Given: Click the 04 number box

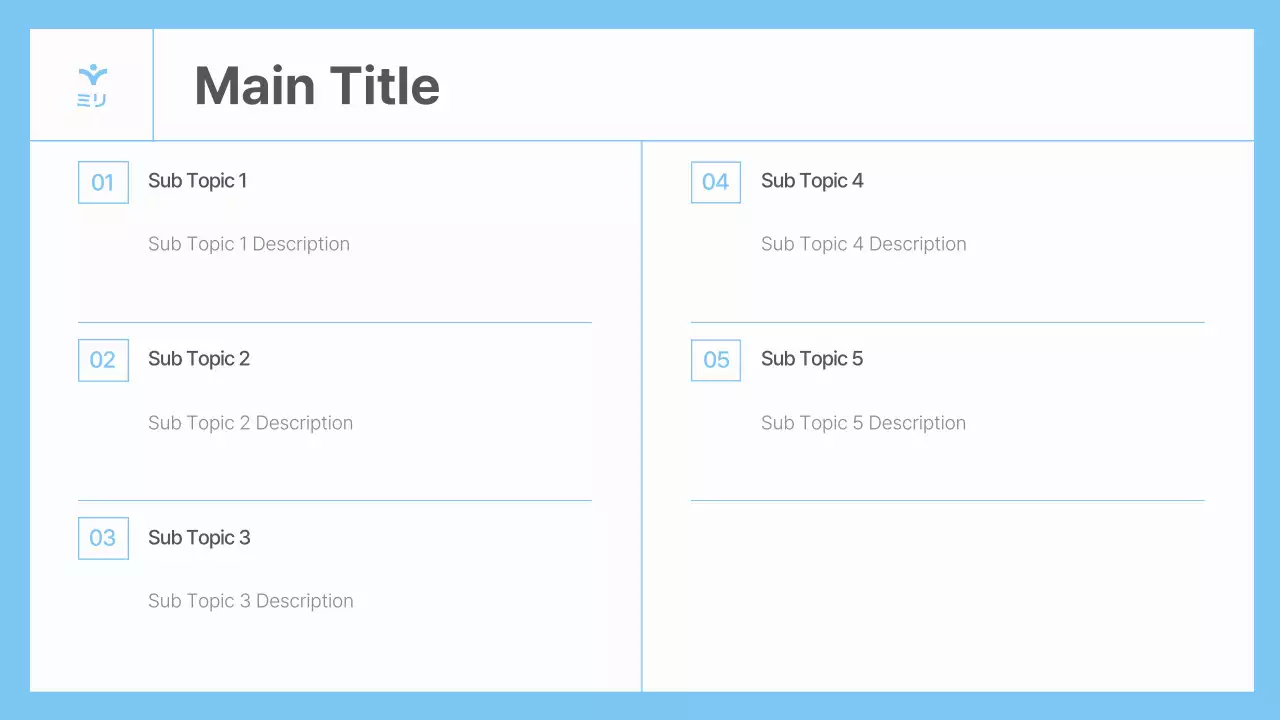Looking at the screenshot, I should (x=716, y=182).
